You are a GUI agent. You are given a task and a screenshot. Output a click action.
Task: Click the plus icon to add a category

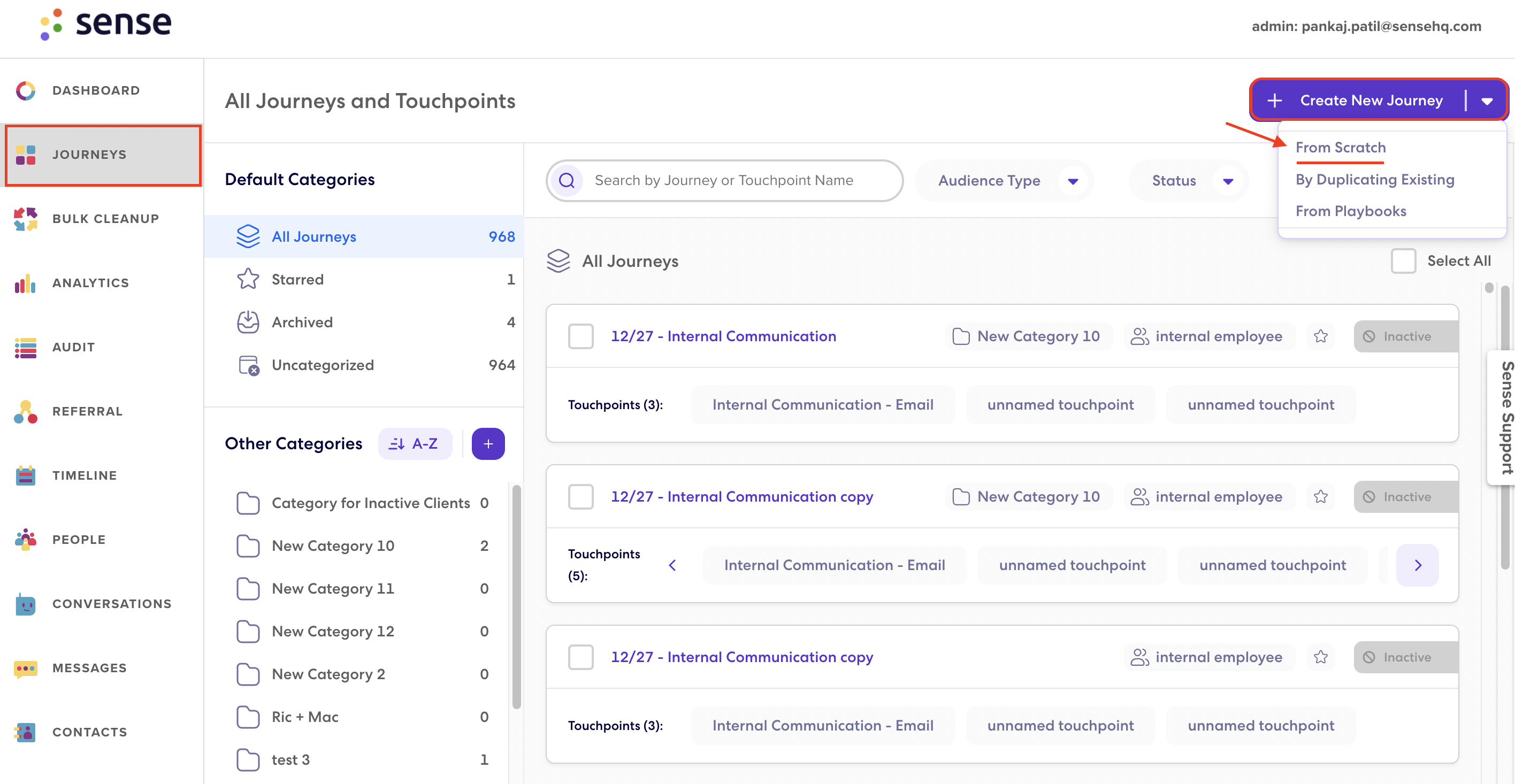point(487,444)
